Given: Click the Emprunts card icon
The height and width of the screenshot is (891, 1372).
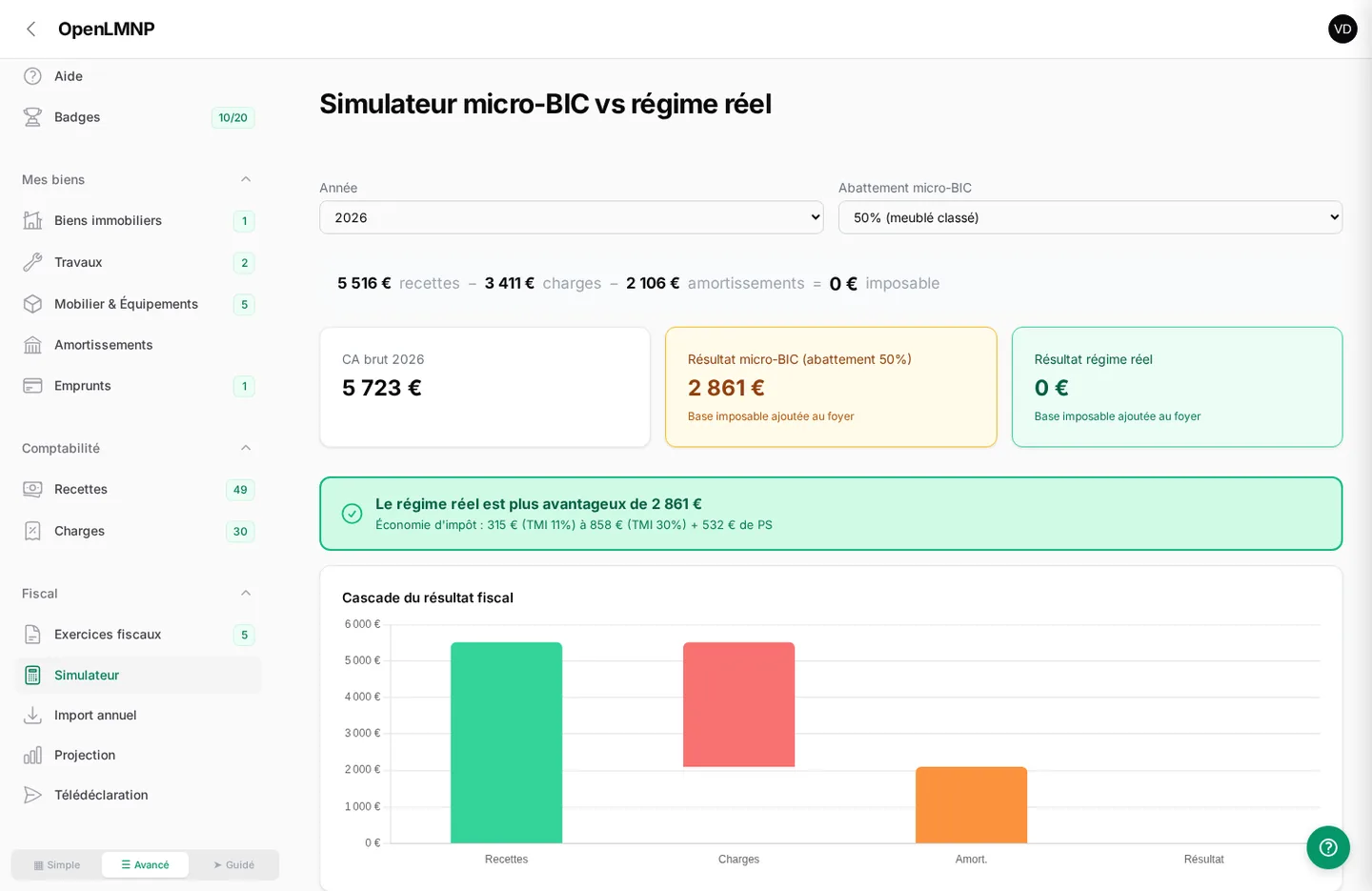Looking at the screenshot, I should 32,386.
